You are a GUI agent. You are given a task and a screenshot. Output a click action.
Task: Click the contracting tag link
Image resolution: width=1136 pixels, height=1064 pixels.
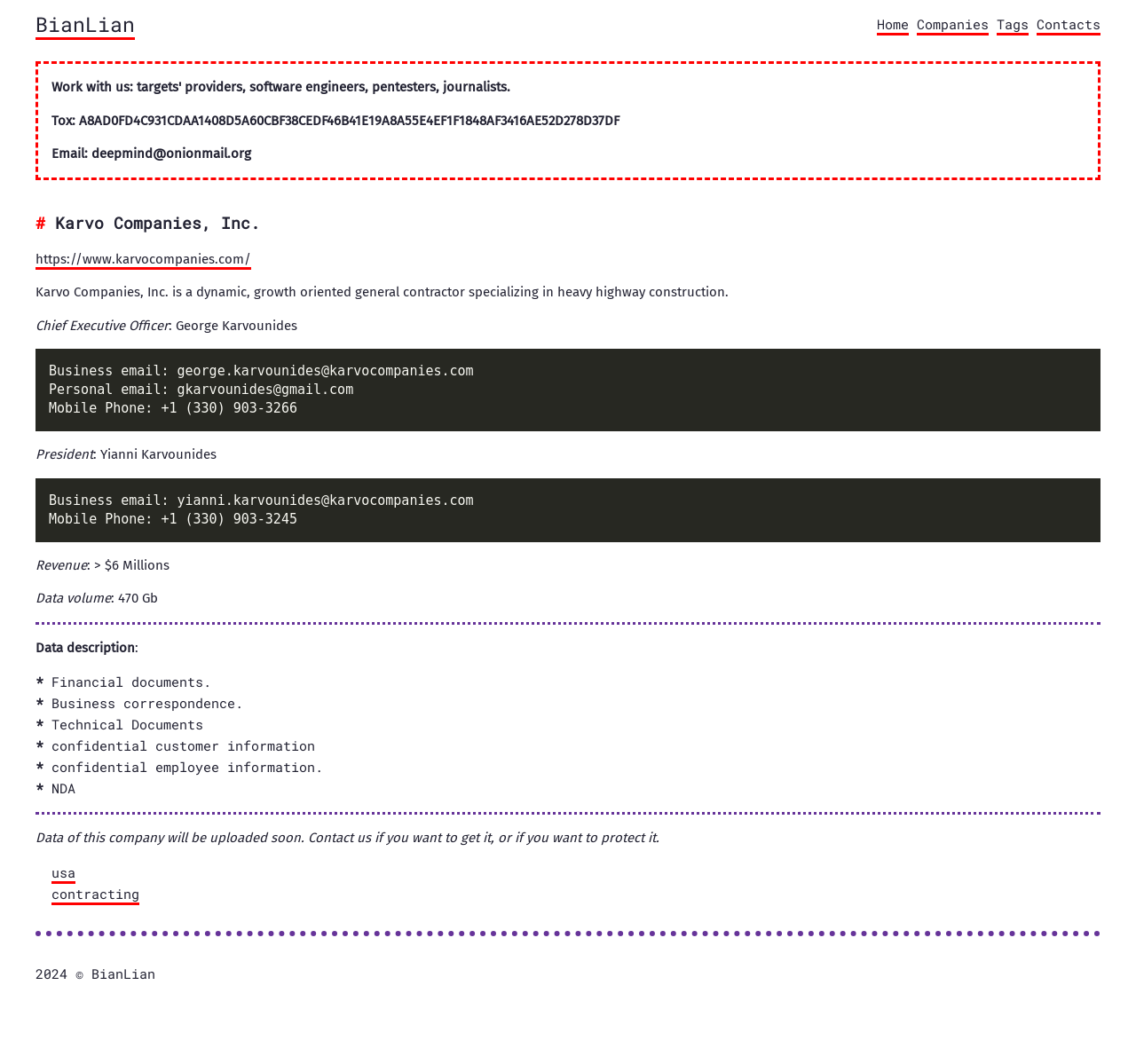tap(95, 895)
